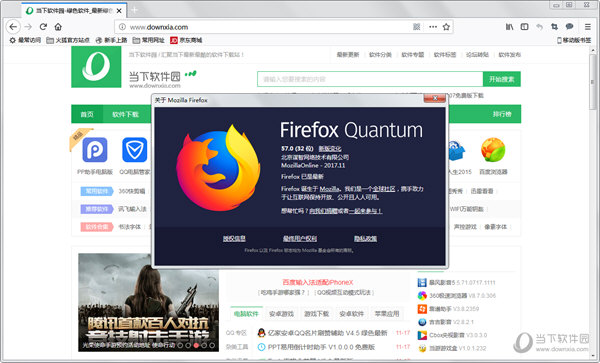Click the PP assistant app icon
600x363 pixels.
[95, 150]
